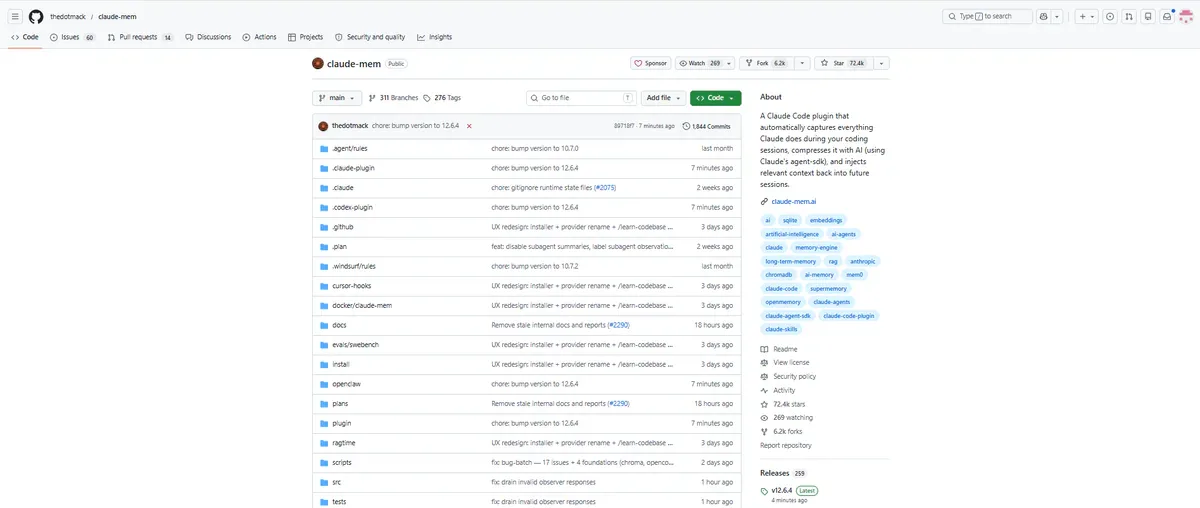
Task: Open the 1,844 Commits link
Action: (x=706, y=126)
